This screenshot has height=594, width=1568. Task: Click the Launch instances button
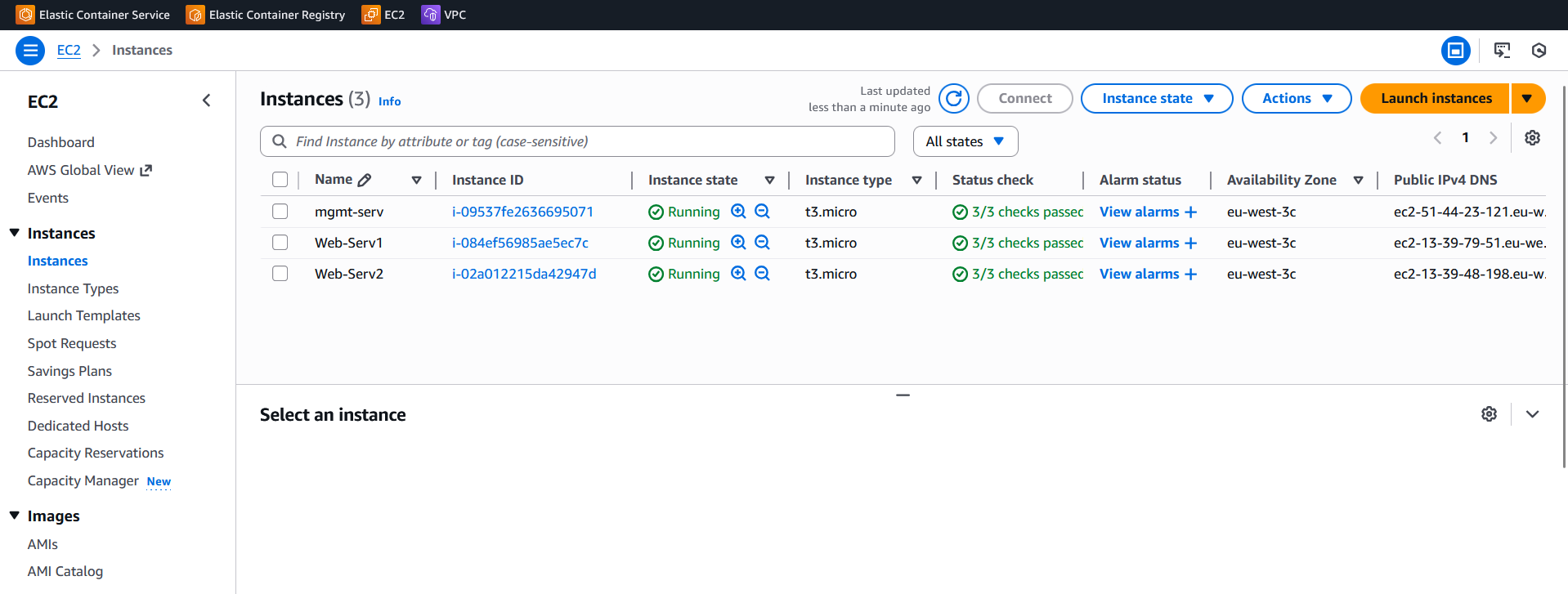(x=1436, y=99)
